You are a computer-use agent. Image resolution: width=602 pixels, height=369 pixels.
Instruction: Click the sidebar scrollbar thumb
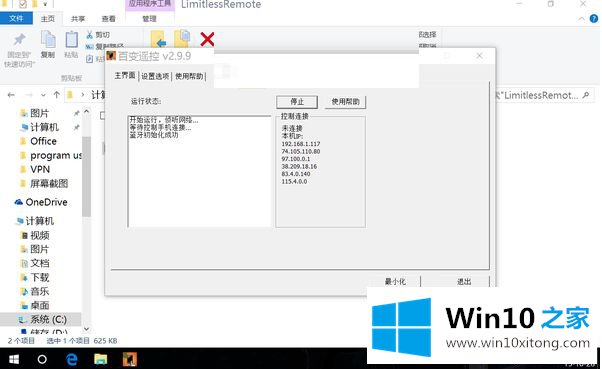(x=87, y=177)
